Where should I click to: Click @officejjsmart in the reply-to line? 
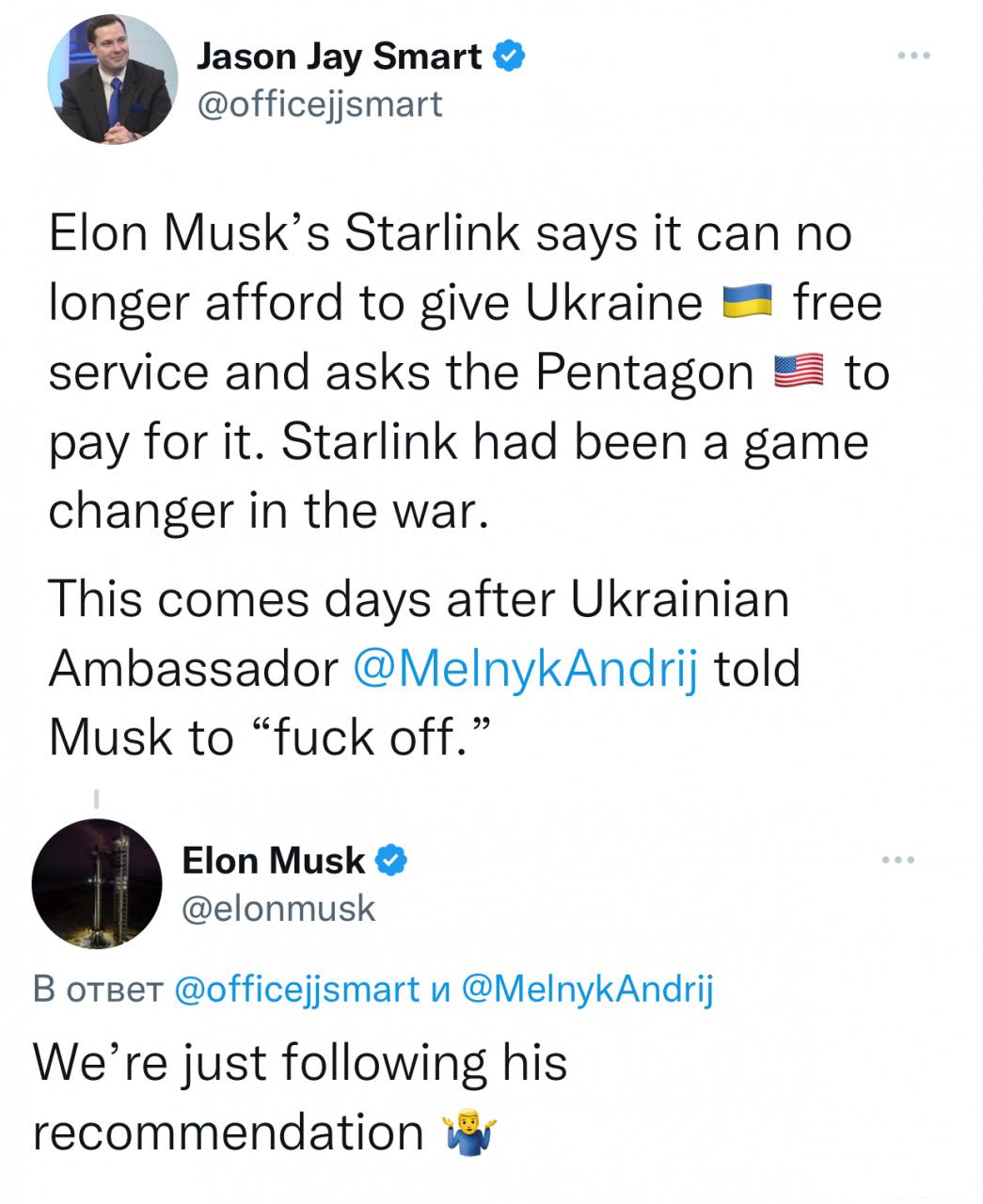tap(298, 989)
